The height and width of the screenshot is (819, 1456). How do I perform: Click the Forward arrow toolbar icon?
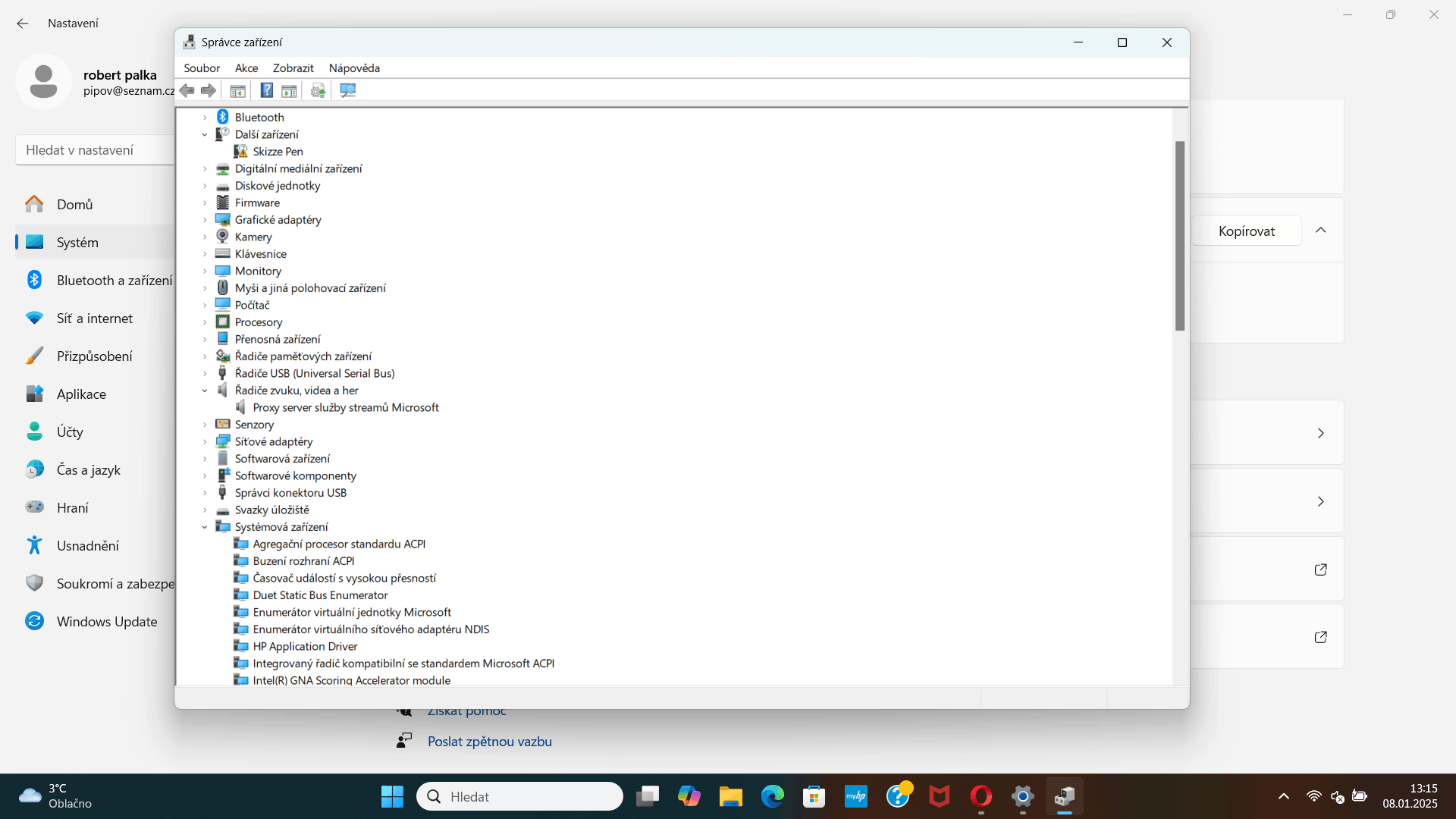pos(209,91)
